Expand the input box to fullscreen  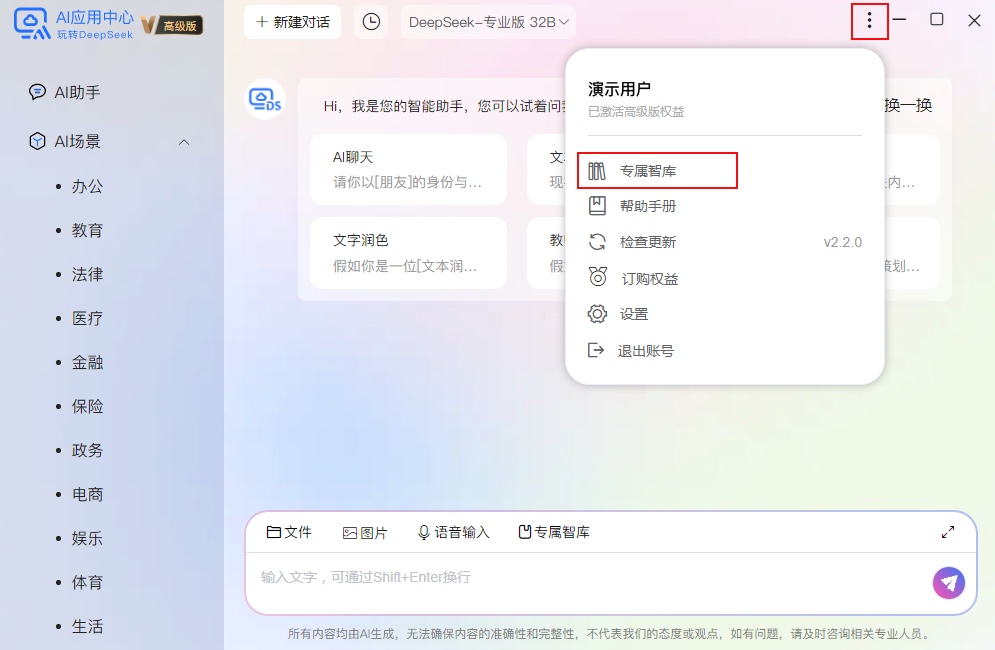[x=948, y=532]
